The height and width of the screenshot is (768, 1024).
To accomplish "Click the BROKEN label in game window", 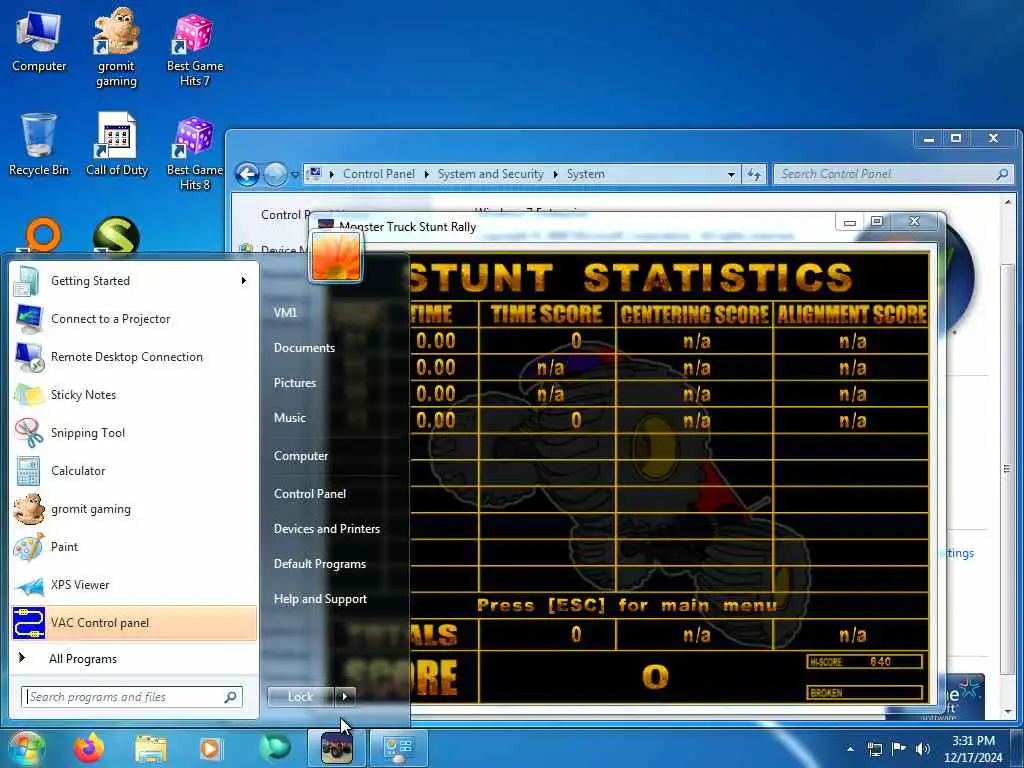I will point(826,693).
